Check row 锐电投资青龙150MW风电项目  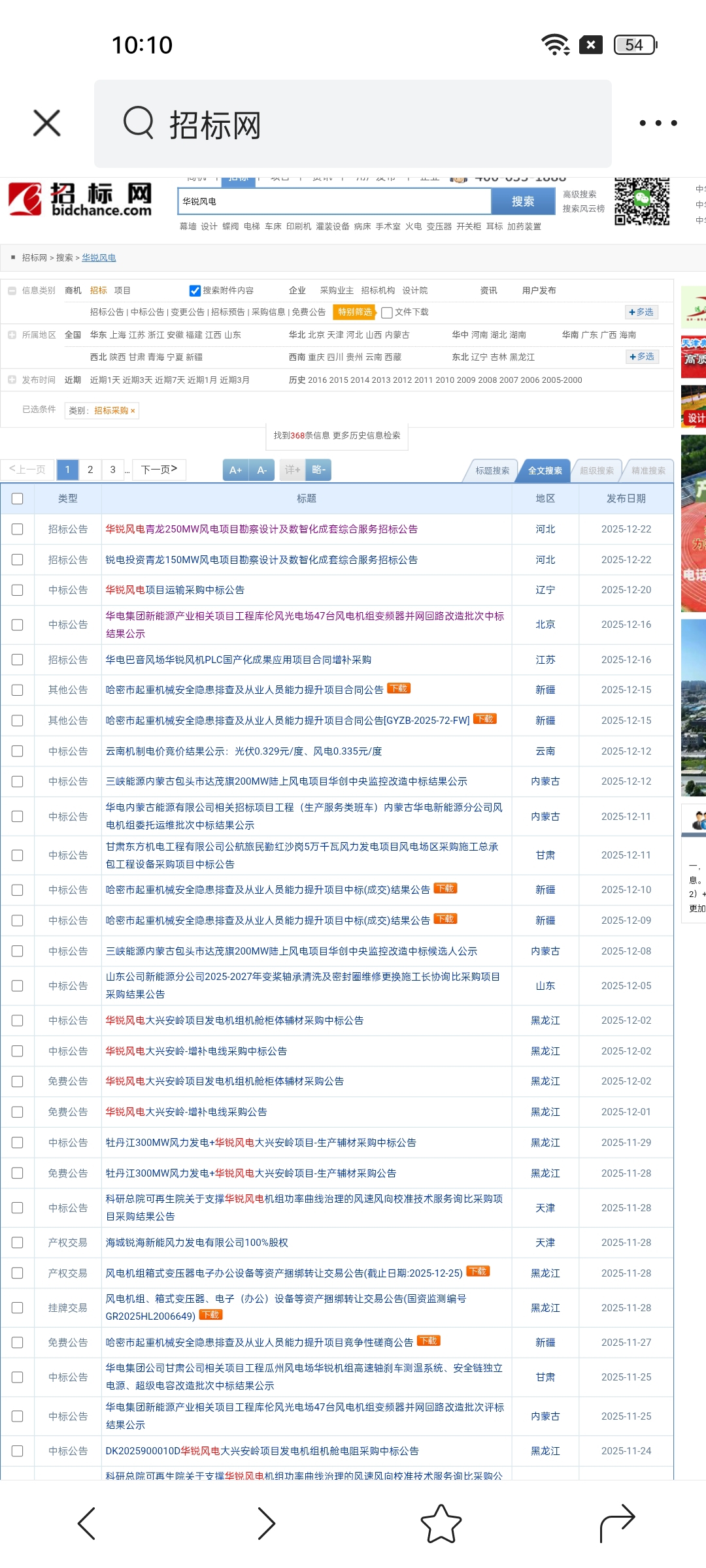click(18, 560)
